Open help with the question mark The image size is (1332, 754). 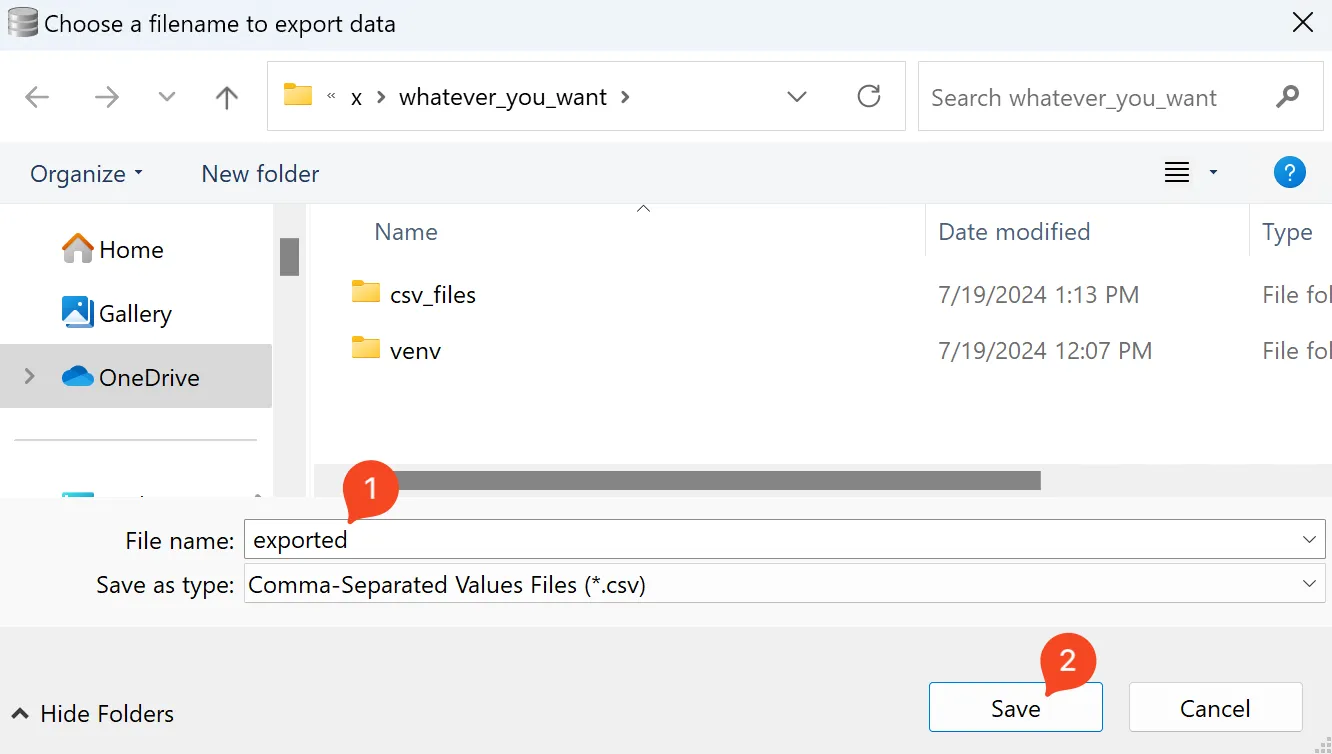coord(1290,173)
